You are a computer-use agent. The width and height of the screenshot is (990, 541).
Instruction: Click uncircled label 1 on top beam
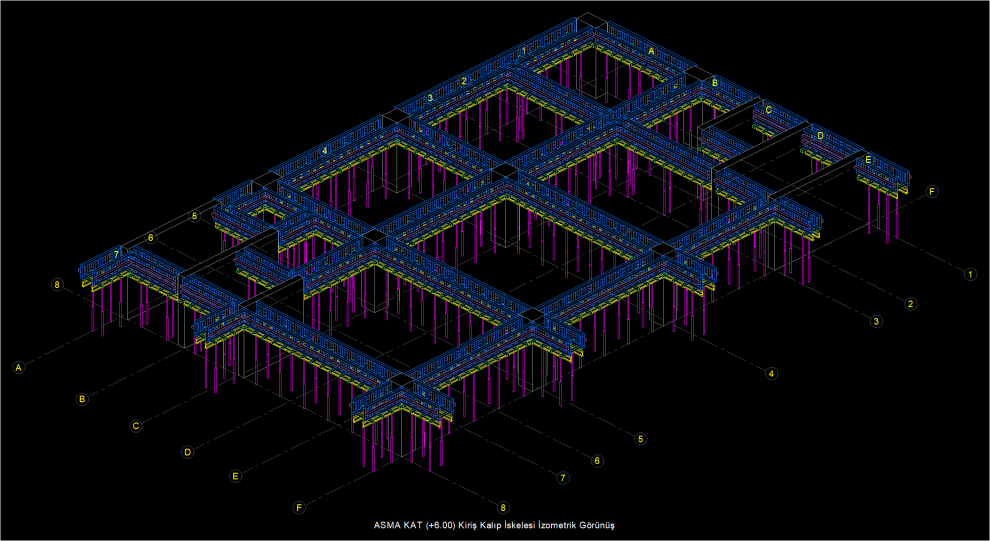(x=524, y=51)
